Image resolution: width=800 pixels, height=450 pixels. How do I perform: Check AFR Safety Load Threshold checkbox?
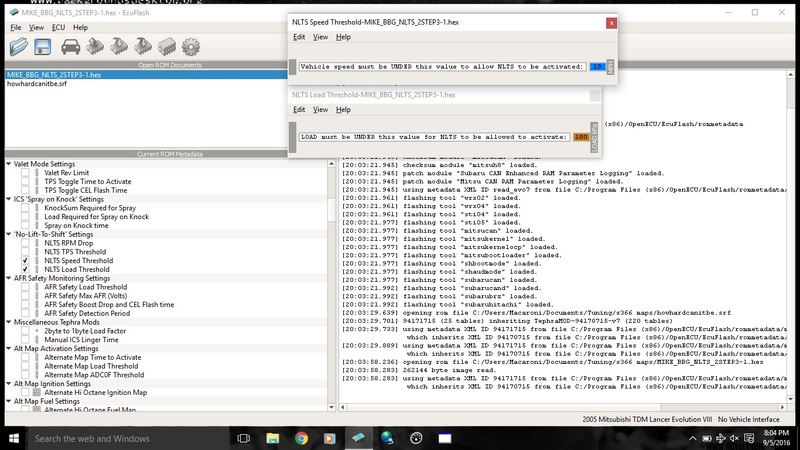[x=25, y=287]
